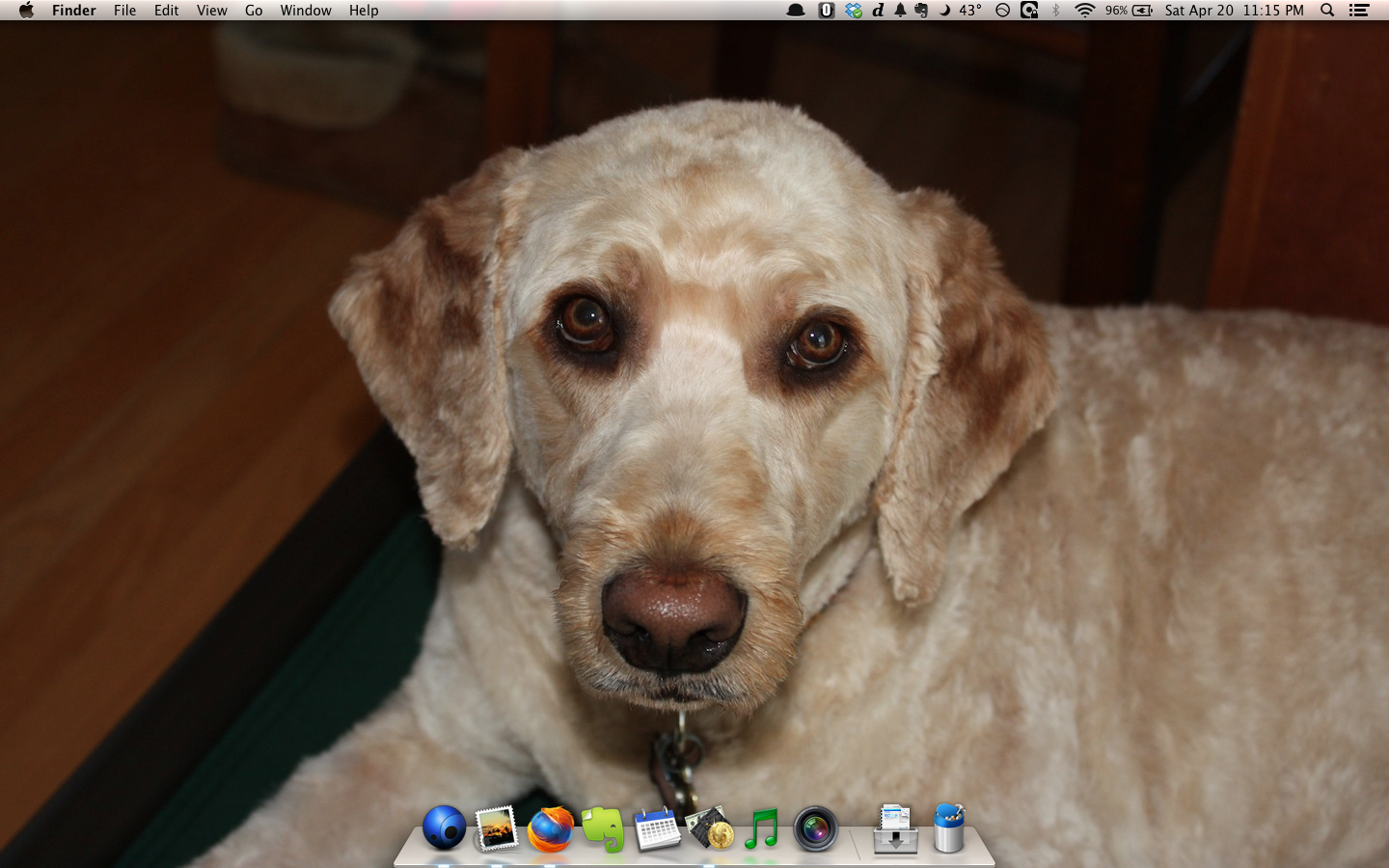Open the Wi-Fi status menu
Viewport: 1389px width, 868px height.
click(x=1085, y=11)
